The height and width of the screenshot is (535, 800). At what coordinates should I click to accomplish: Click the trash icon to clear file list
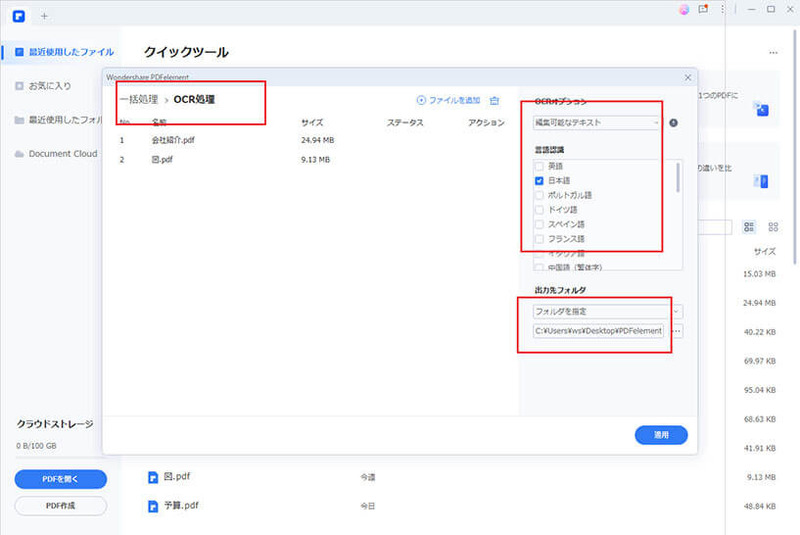pyautogui.click(x=494, y=100)
